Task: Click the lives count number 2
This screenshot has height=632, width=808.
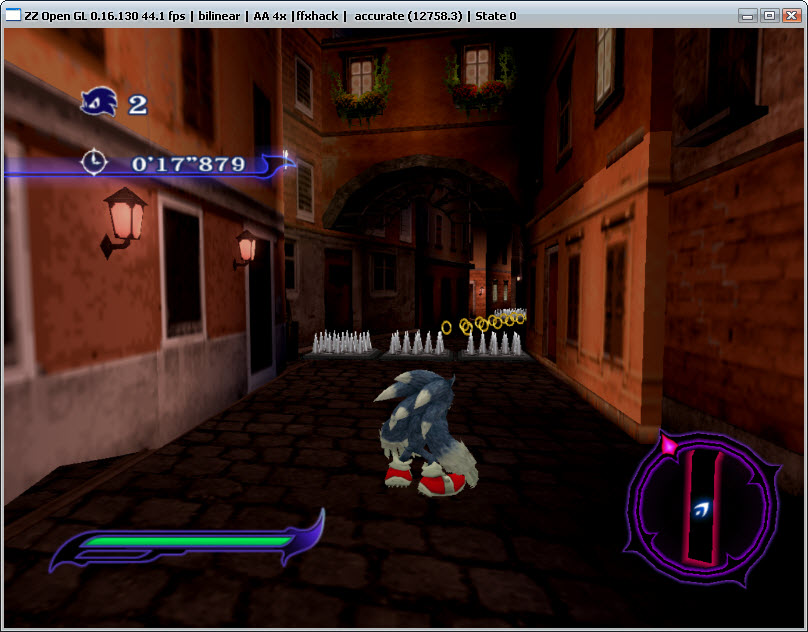Action: (138, 104)
